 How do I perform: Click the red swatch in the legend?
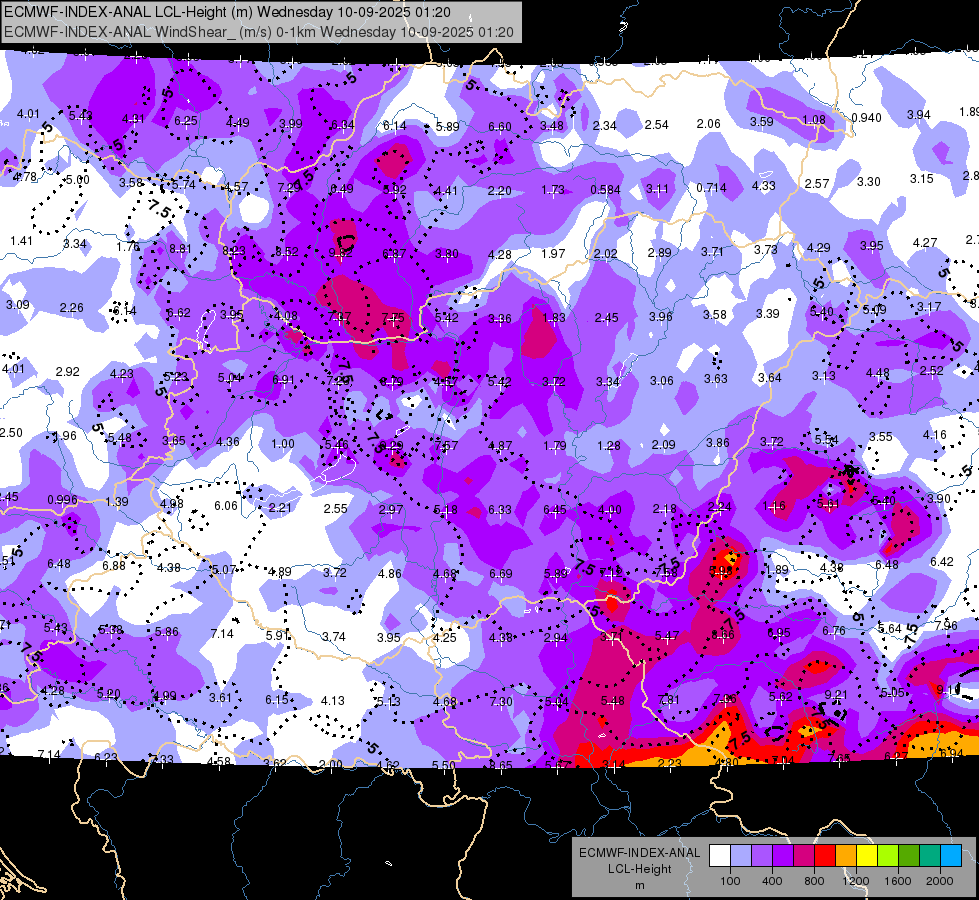click(825, 856)
